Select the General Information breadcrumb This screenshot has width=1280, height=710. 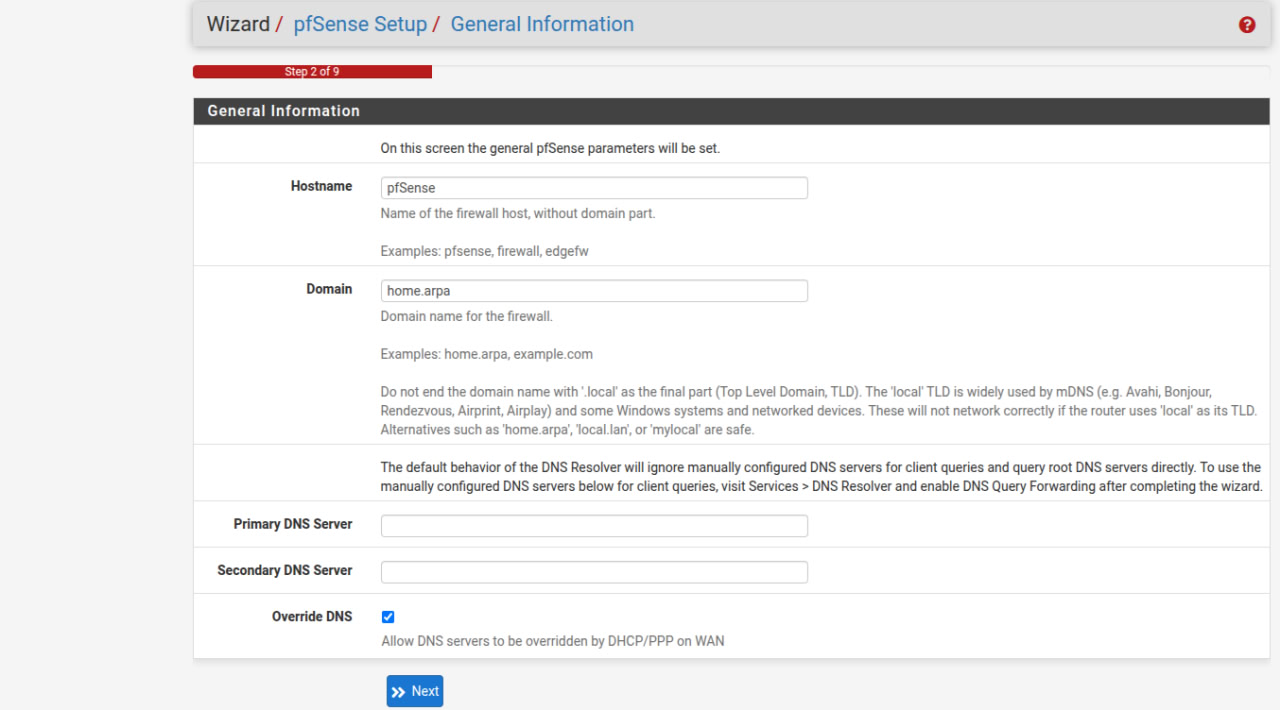pos(542,24)
